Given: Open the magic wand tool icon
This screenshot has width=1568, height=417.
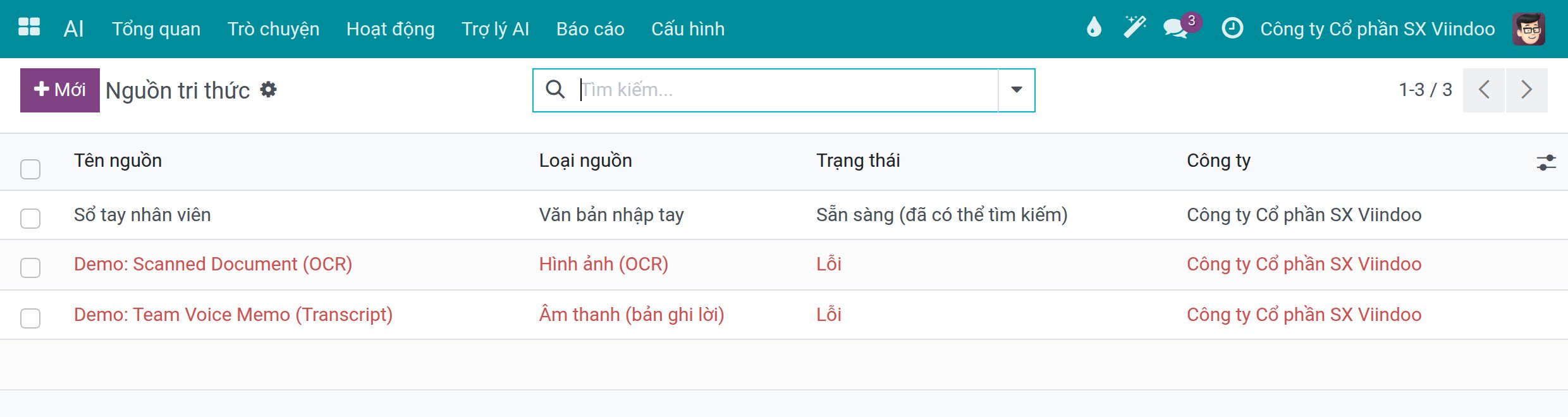Looking at the screenshot, I should click(x=1134, y=28).
